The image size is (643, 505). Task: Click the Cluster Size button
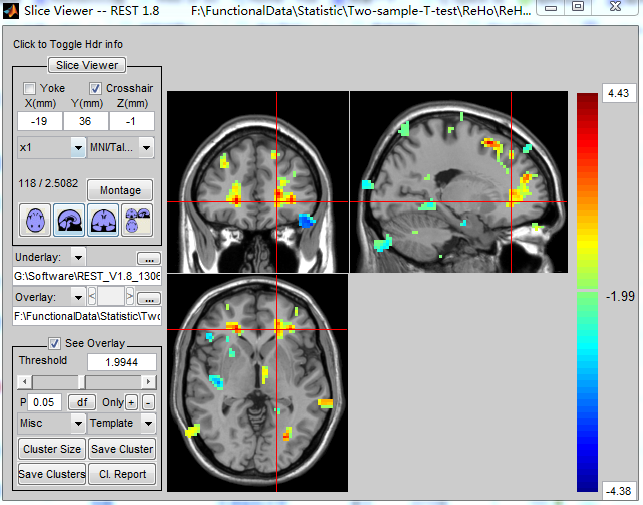(52, 449)
